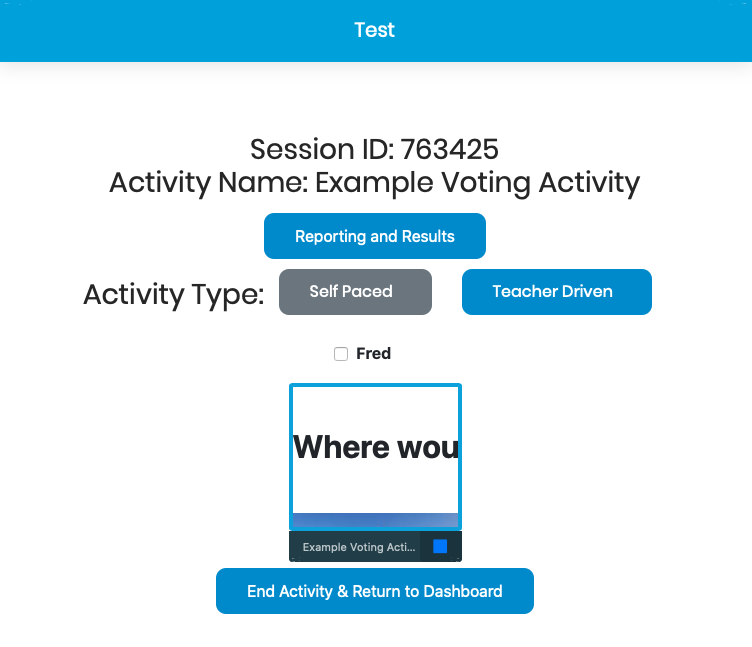Switch activity type to Self Paced

tap(355, 292)
